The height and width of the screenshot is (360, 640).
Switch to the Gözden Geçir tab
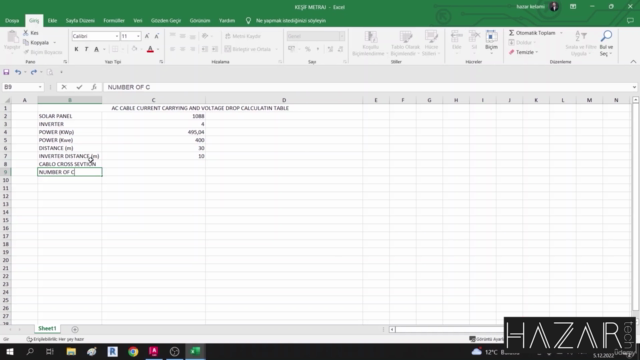pyautogui.click(x=166, y=20)
